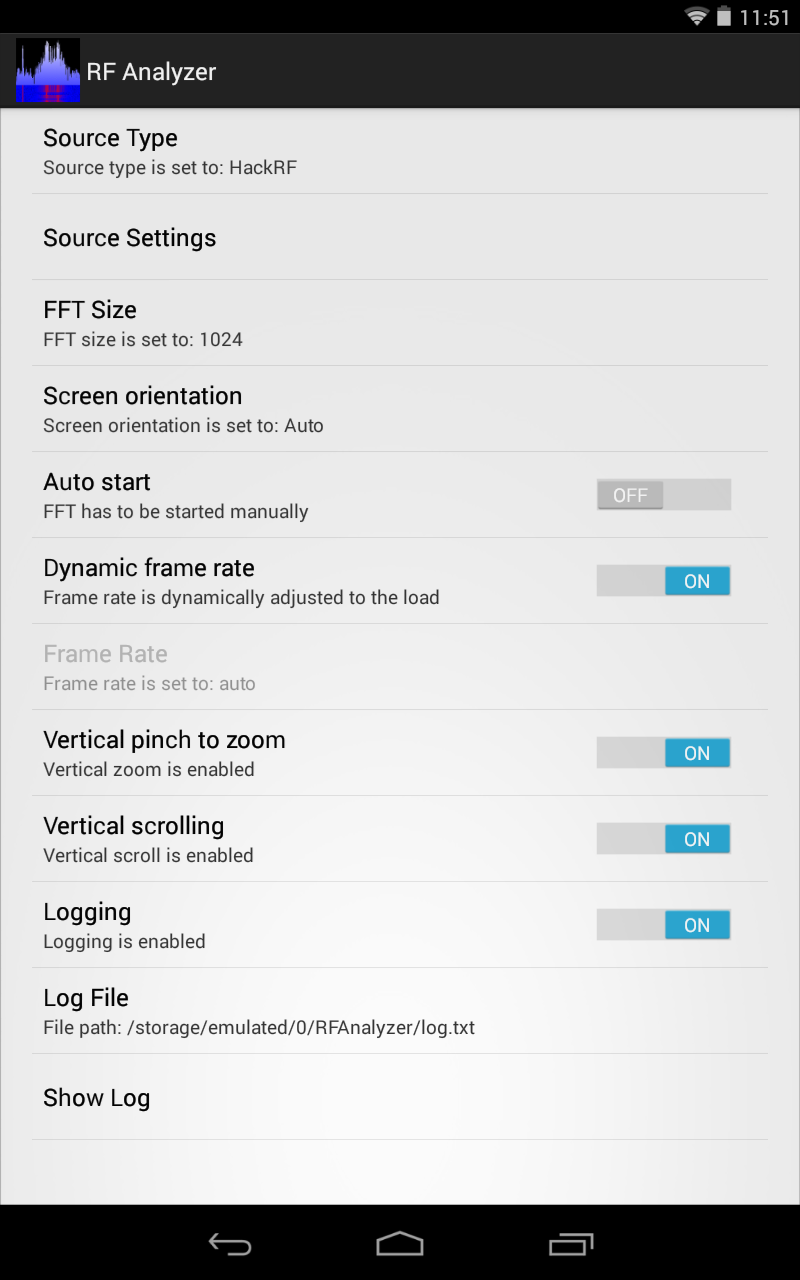The width and height of the screenshot is (800, 1280).
Task: Disable Vertical scrolling
Action: point(663,838)
